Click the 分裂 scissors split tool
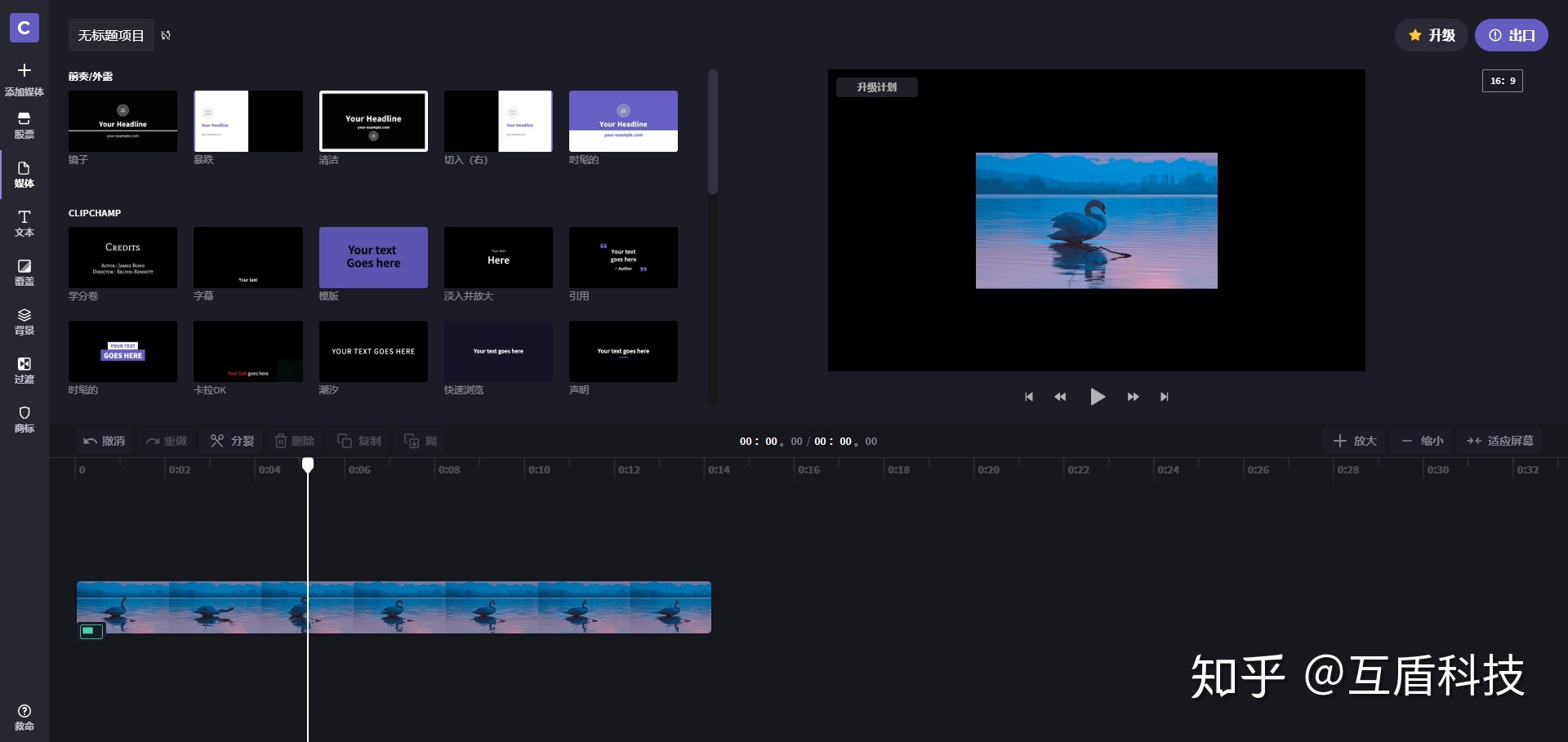Screen dimensions: 1568x742 232,441
